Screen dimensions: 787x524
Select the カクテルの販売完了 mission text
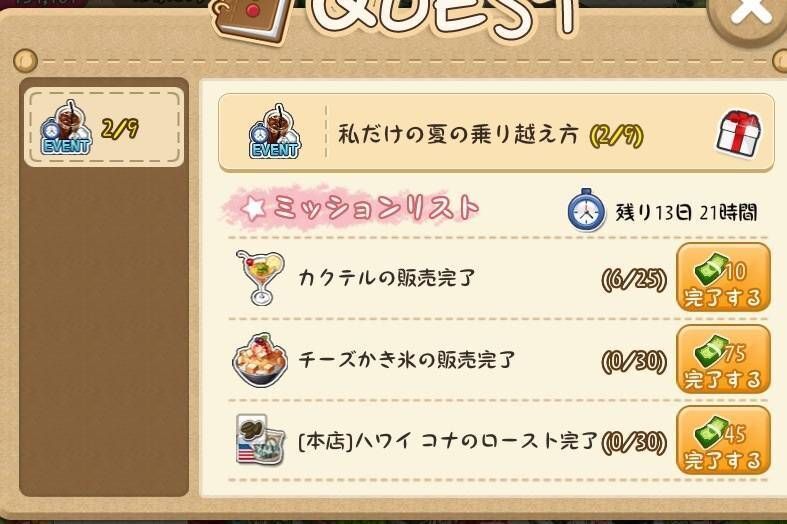coord(386,277)
